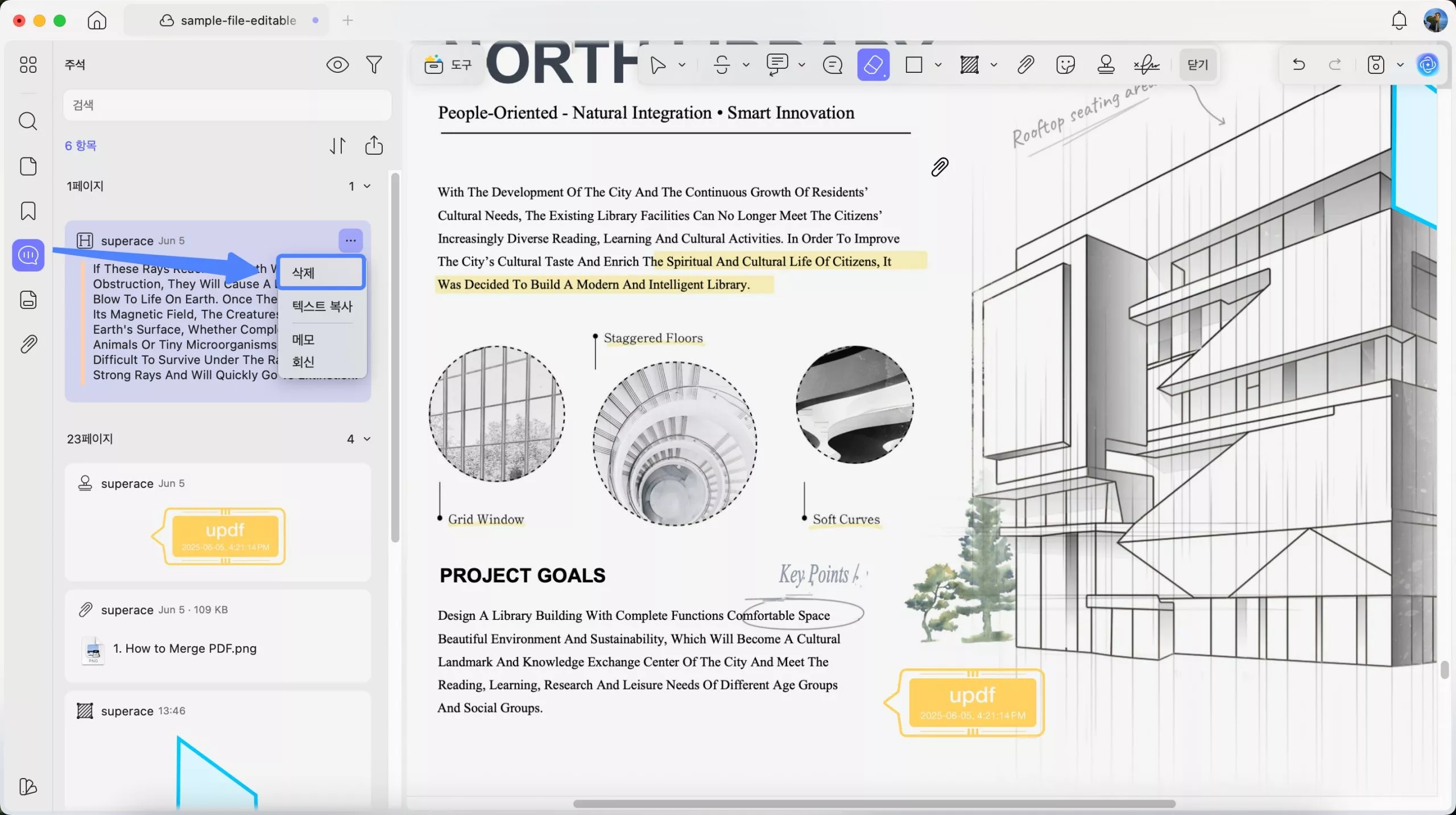This screenshot has width=1456, height=815.
Task: Click the redo arrow
Action: [x=1335, y=65]
